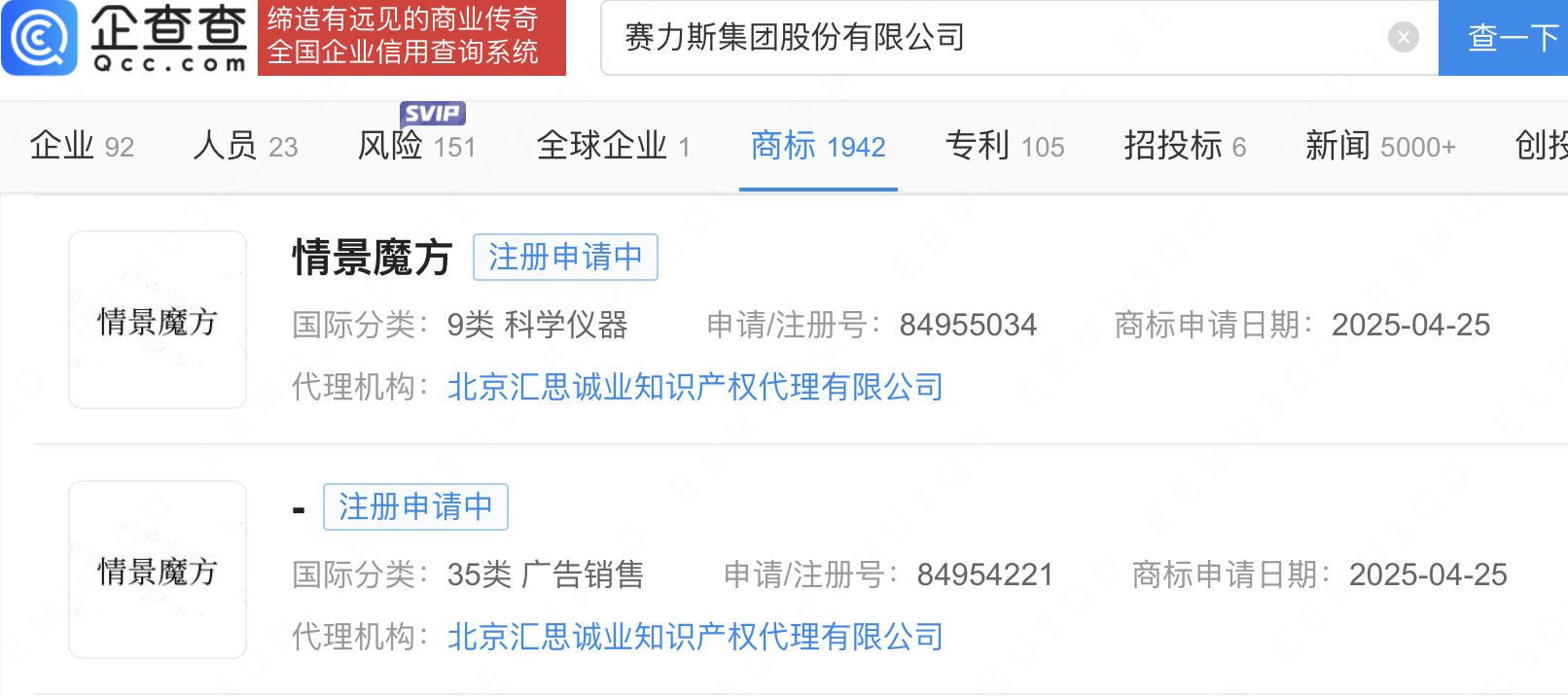Open the 新闻 5000+ tab
The image size is (1568, 696).
click(1380, 147)
